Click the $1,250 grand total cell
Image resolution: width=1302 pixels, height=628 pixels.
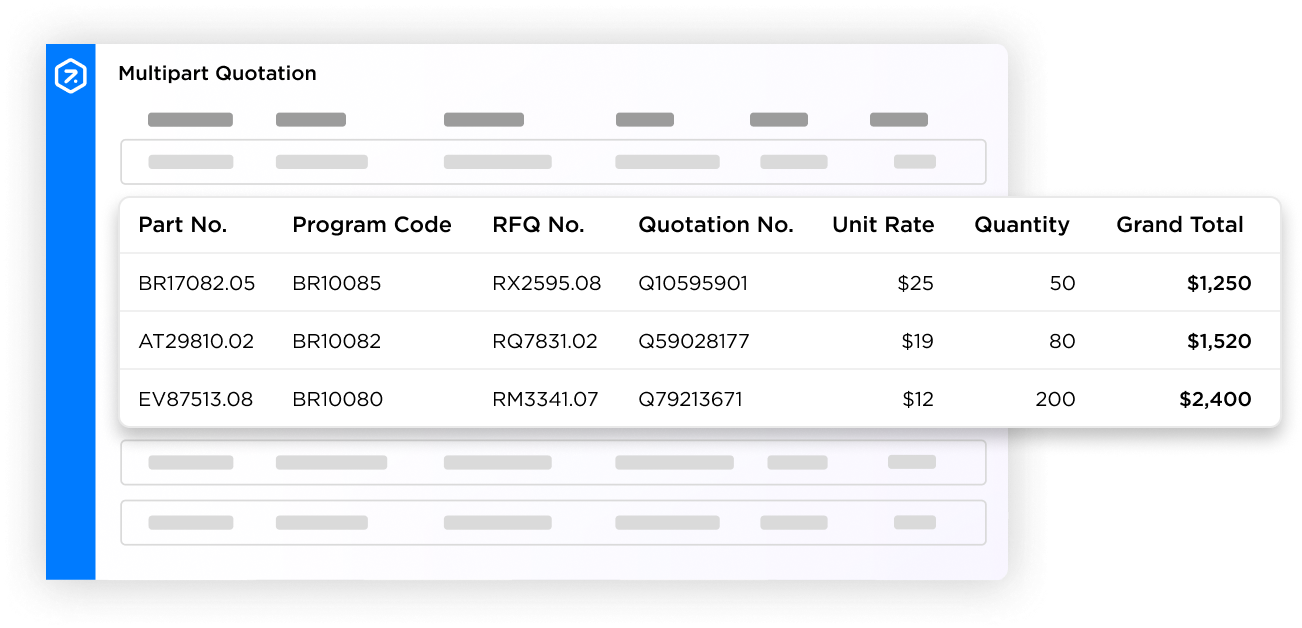coord(1219,283)
